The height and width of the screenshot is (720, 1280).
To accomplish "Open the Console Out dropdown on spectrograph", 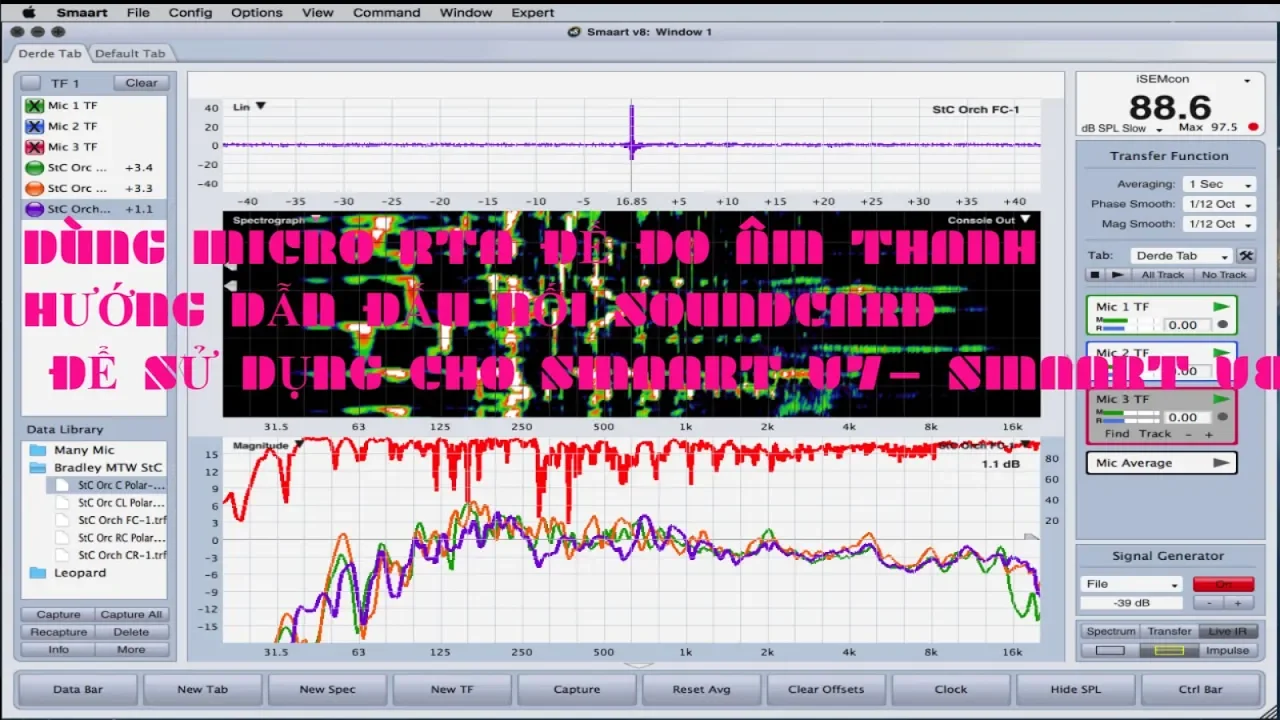I will point(990,220).
